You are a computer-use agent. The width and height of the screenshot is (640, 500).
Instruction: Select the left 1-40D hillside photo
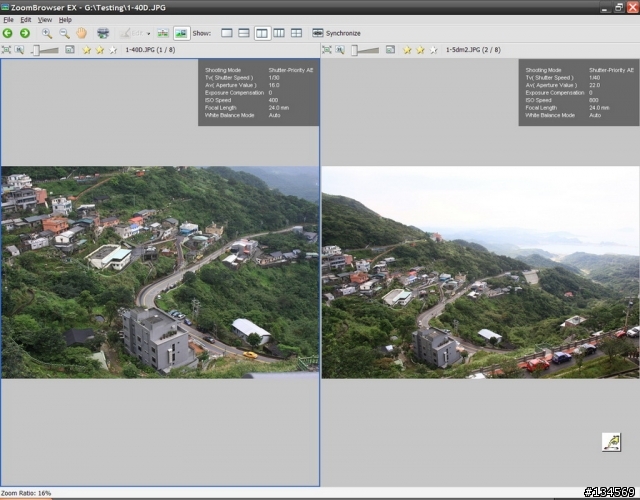160,272
